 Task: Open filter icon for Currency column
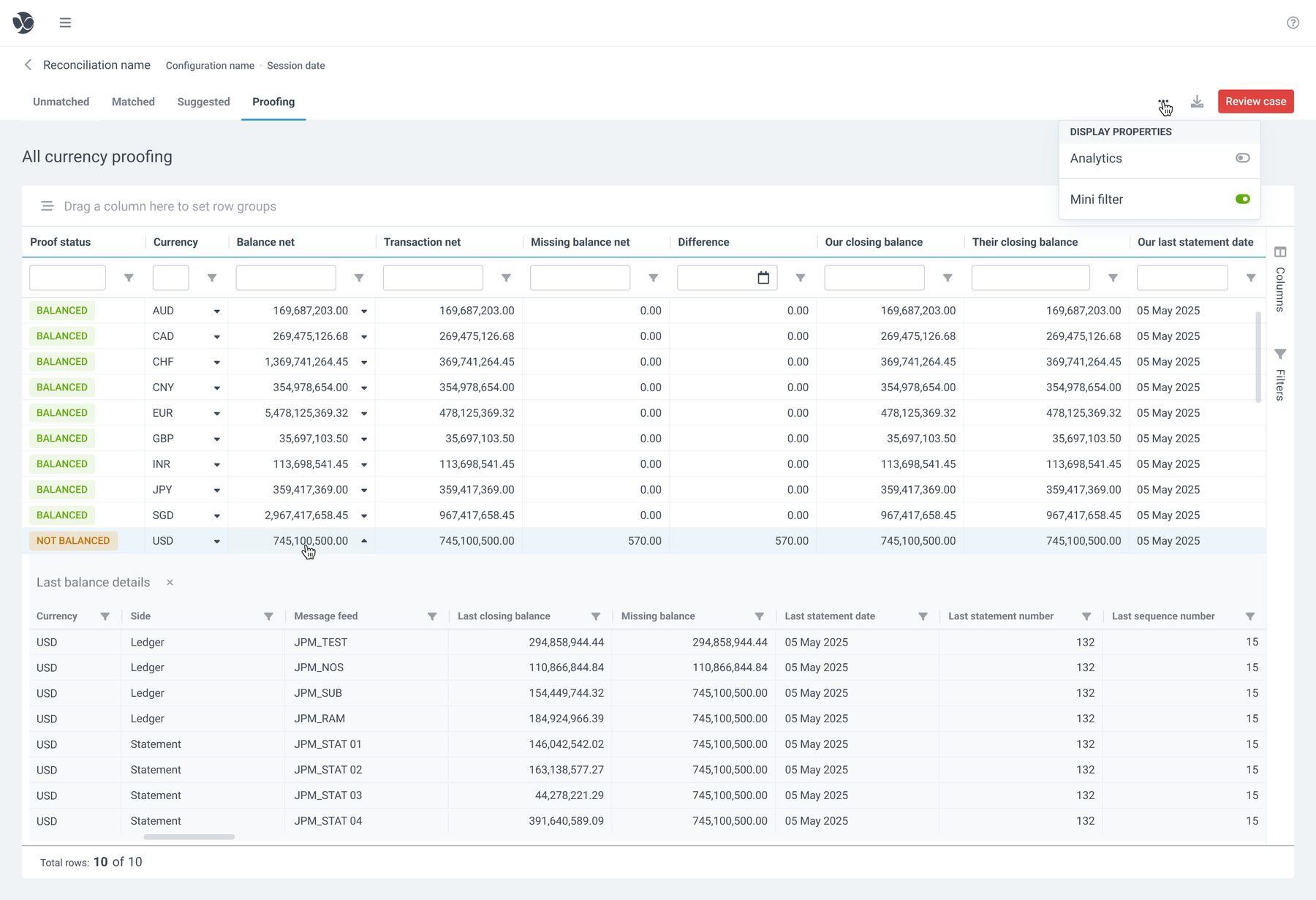pyautogui.click(x=212, y=278)
